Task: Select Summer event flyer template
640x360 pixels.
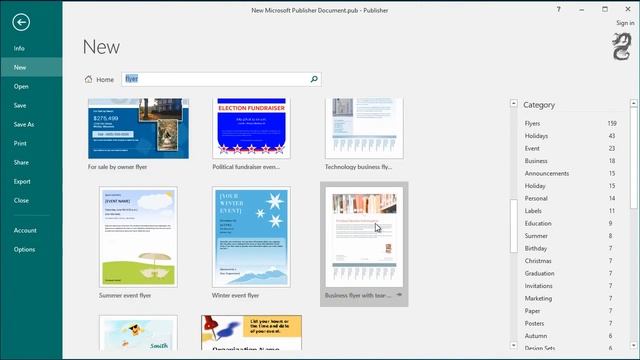Action: (138, 237)
